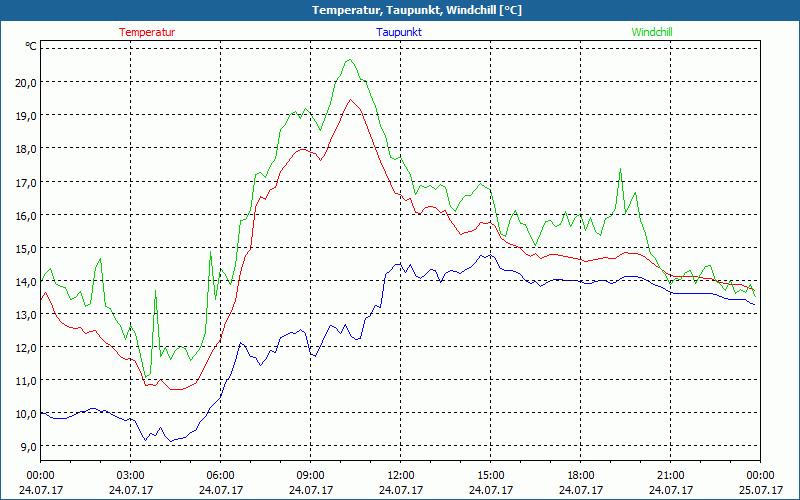Click the 12,0 y-axis value

click(x=26, y=348)
